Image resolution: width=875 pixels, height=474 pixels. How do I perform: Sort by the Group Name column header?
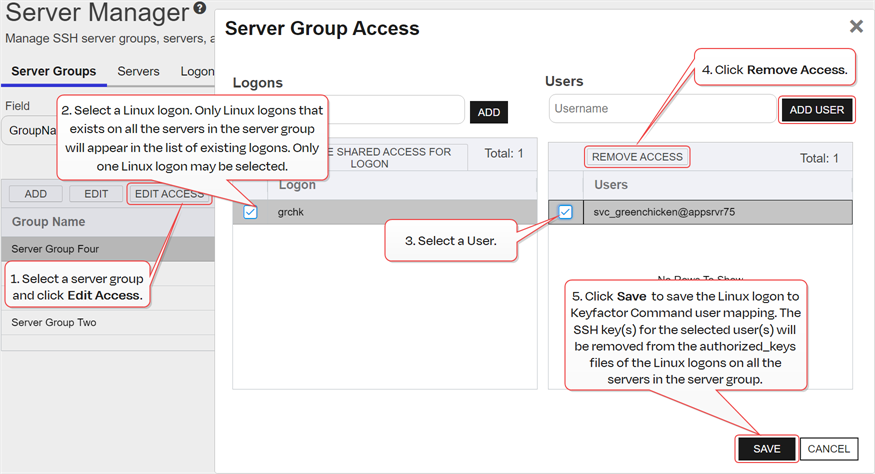coord(48,222)
